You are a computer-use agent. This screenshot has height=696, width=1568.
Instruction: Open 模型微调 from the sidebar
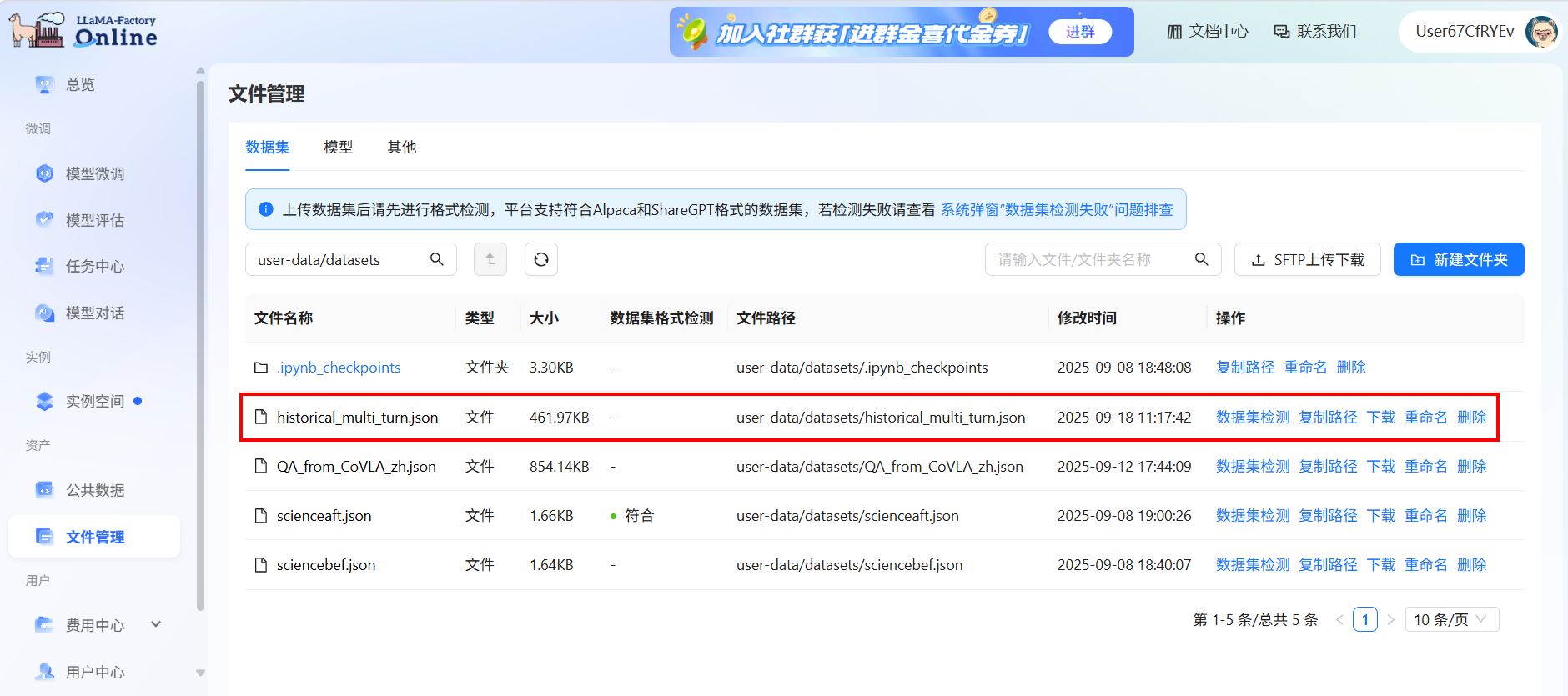click(95, 173)
